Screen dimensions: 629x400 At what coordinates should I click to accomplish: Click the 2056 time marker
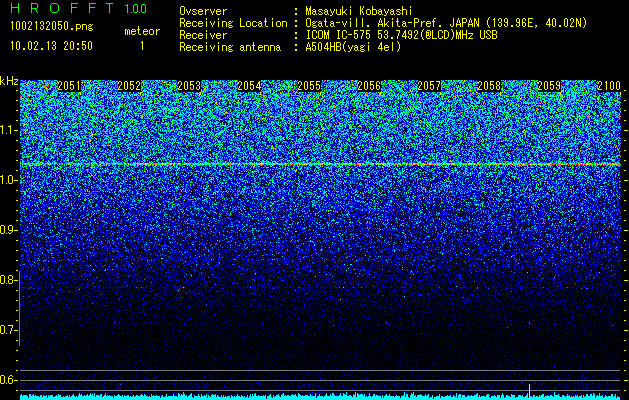[x=369, y=86]
